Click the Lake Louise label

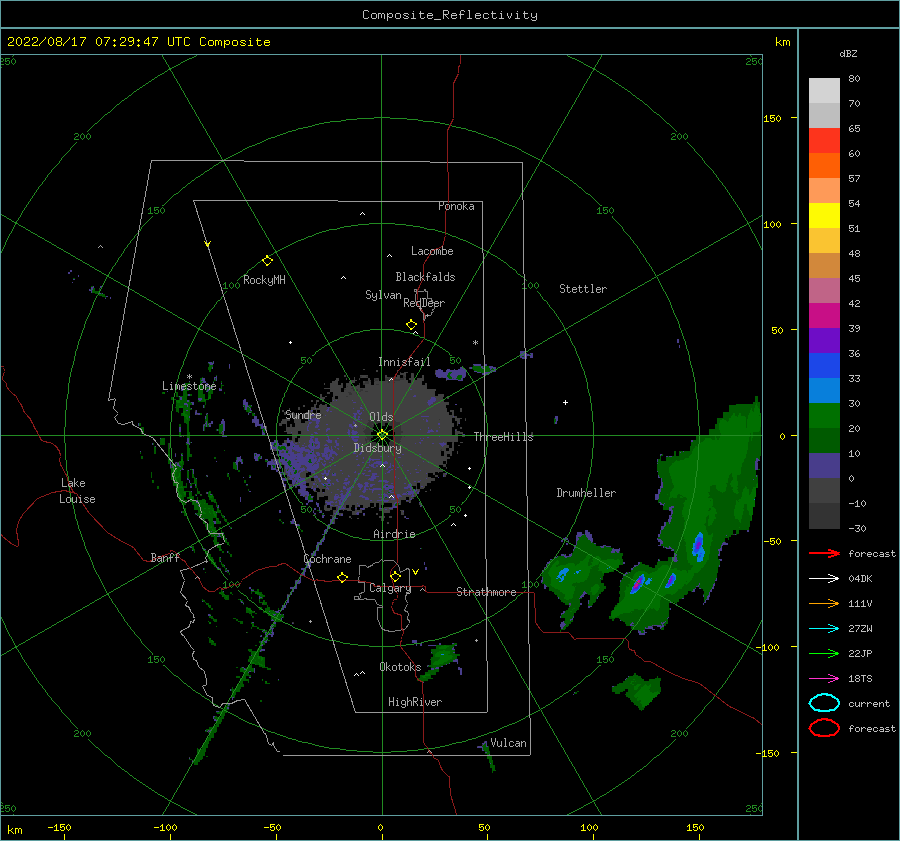point(77,491)
